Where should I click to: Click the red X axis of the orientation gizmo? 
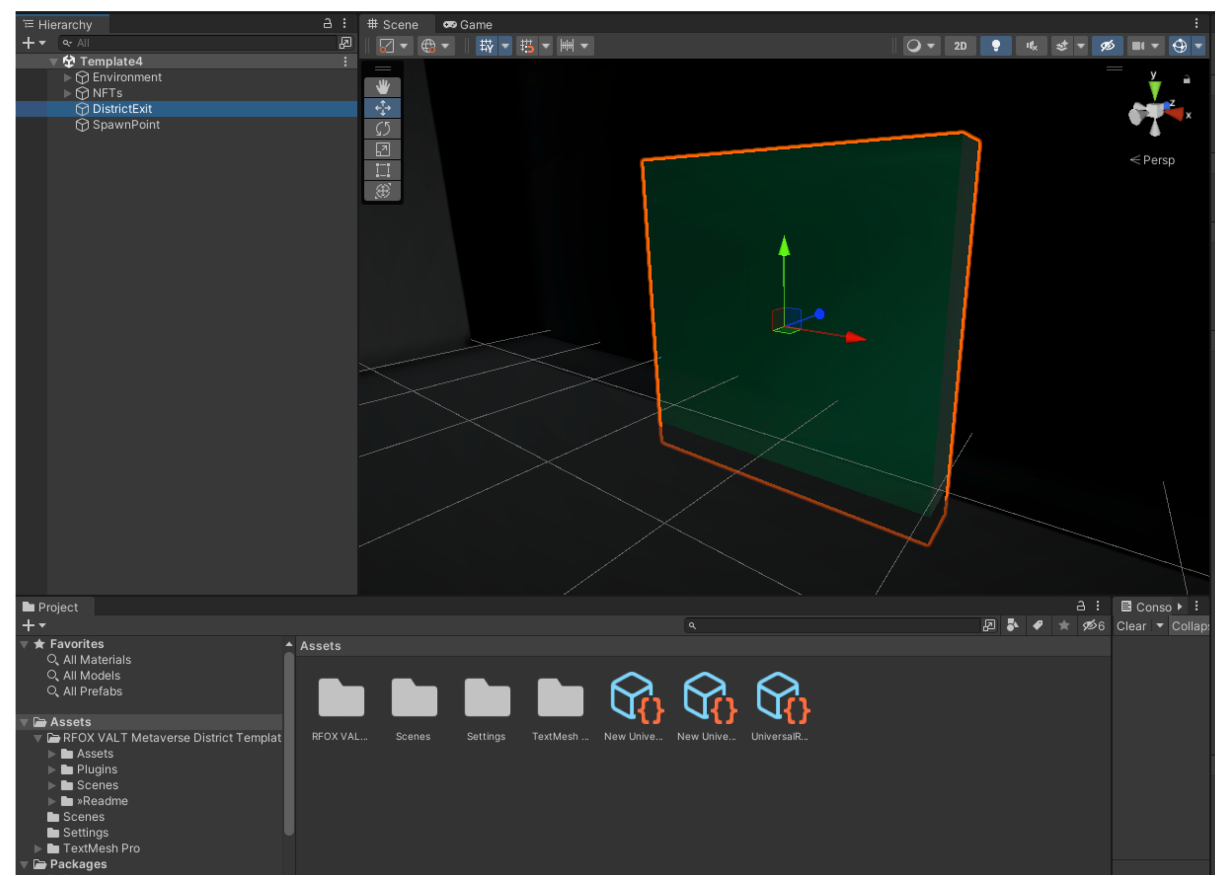(1173, 113)
